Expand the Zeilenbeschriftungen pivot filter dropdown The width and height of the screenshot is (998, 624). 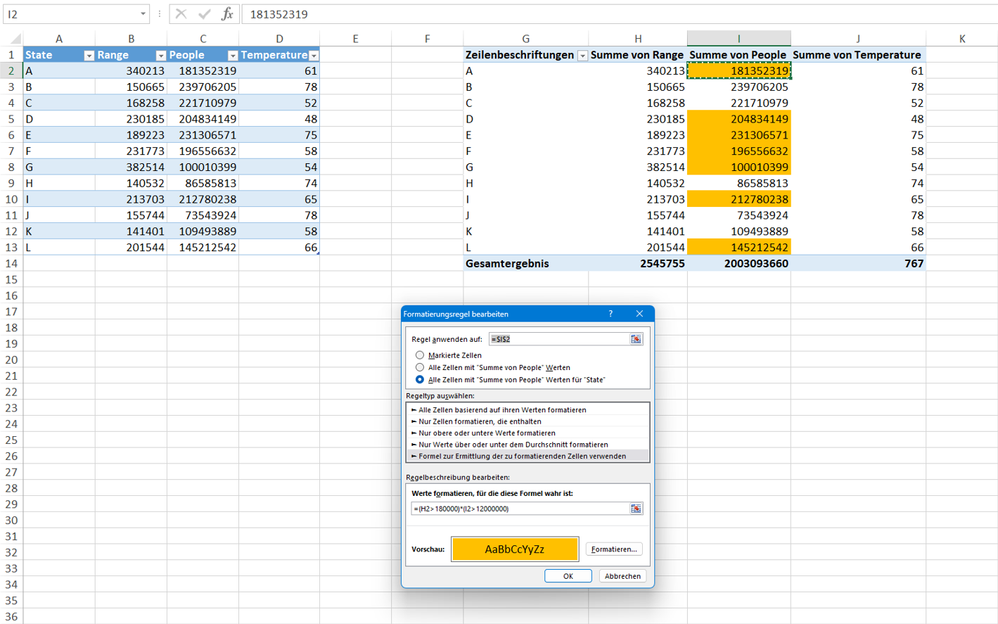(582, 56)
